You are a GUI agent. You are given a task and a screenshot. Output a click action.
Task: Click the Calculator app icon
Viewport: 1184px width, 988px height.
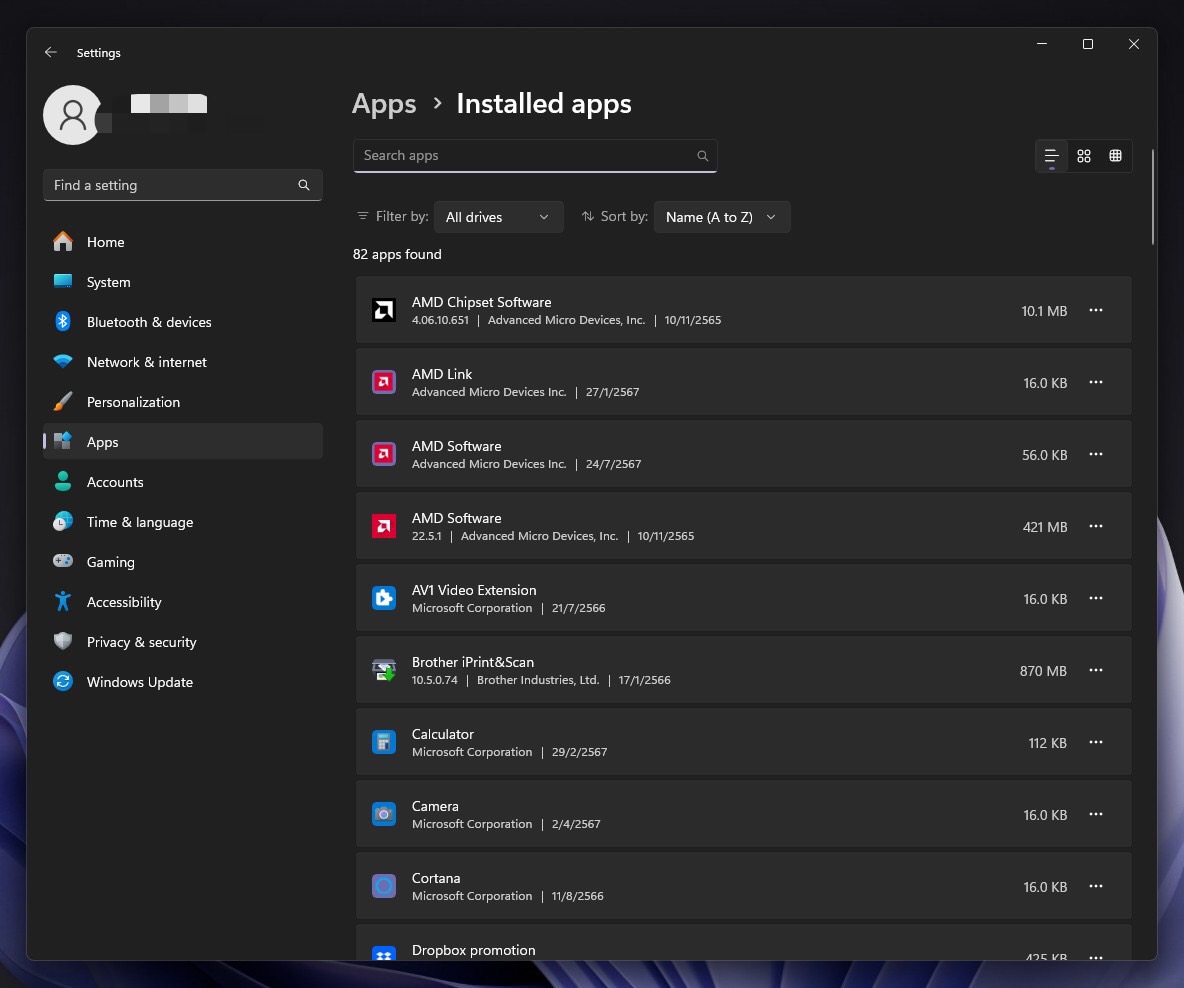(384, 743)
